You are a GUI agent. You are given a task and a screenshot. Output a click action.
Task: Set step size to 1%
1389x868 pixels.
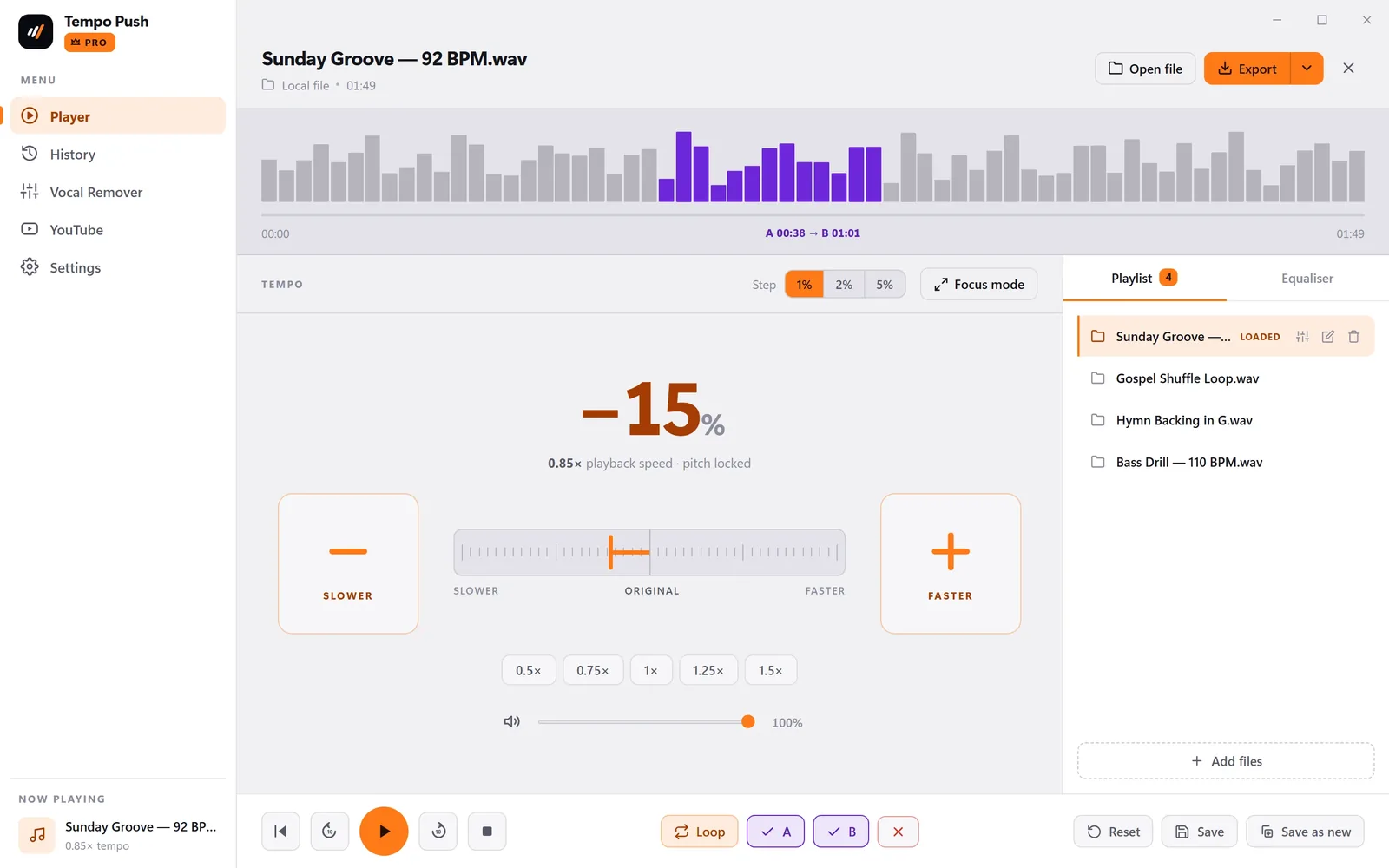[804, 285]
